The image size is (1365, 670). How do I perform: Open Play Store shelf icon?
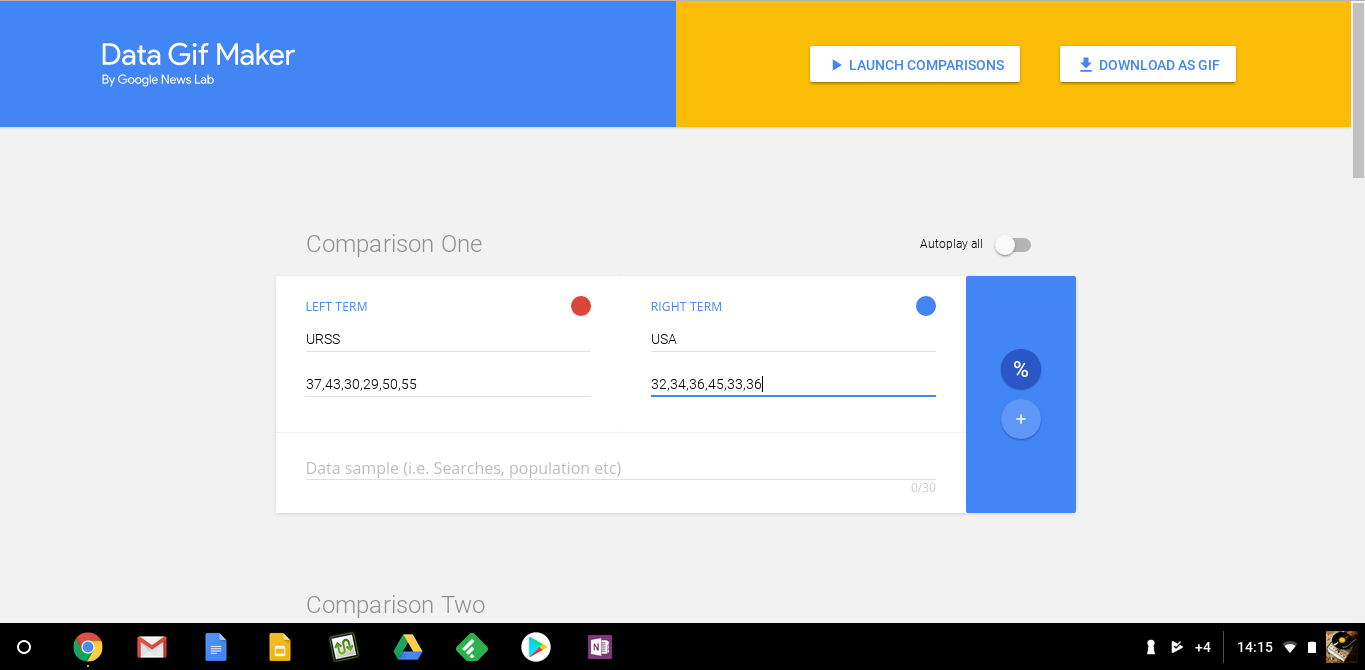(536, 647)
